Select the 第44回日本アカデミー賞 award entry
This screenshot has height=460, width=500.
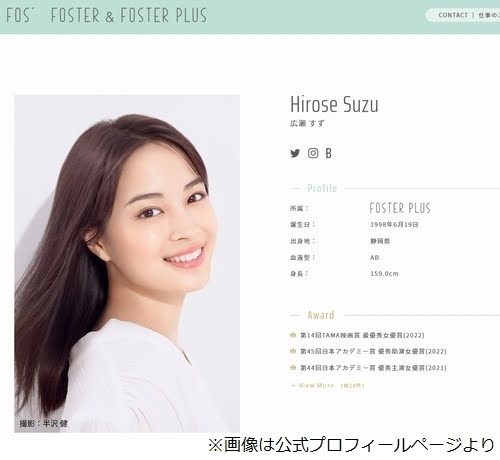pyautogui.click(x=373, y=368)
